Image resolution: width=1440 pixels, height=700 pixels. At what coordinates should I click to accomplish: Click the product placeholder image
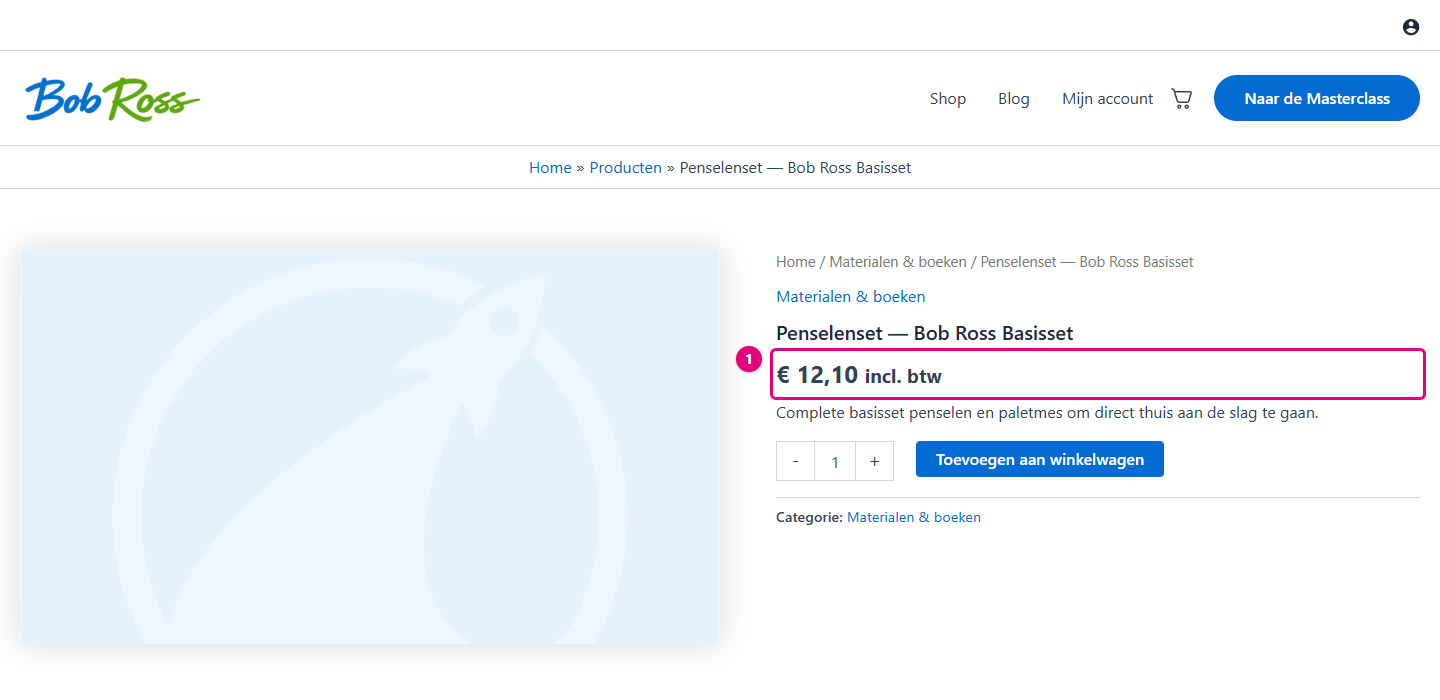370,446
